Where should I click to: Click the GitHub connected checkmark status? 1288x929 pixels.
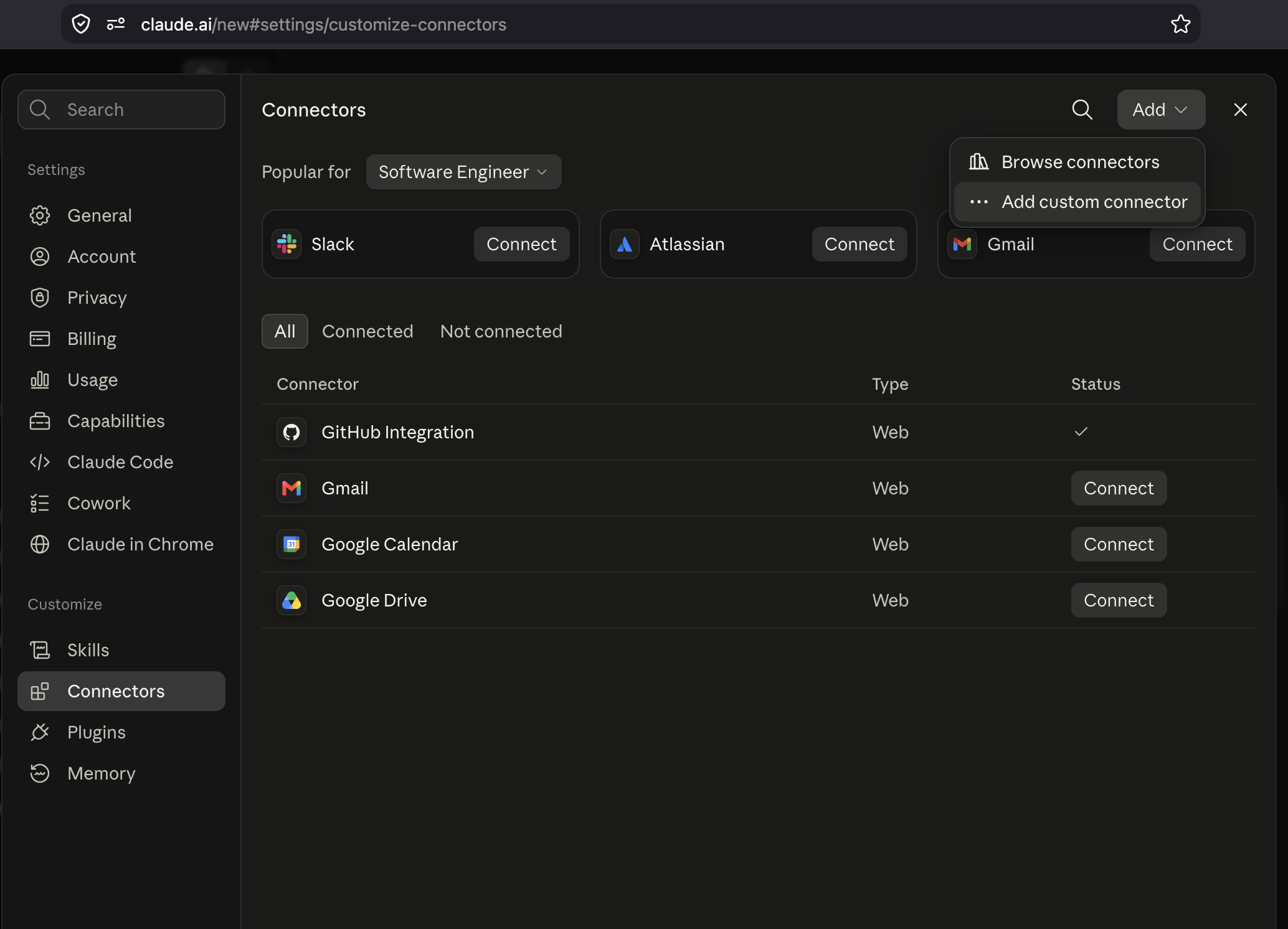pos(1081,431)
